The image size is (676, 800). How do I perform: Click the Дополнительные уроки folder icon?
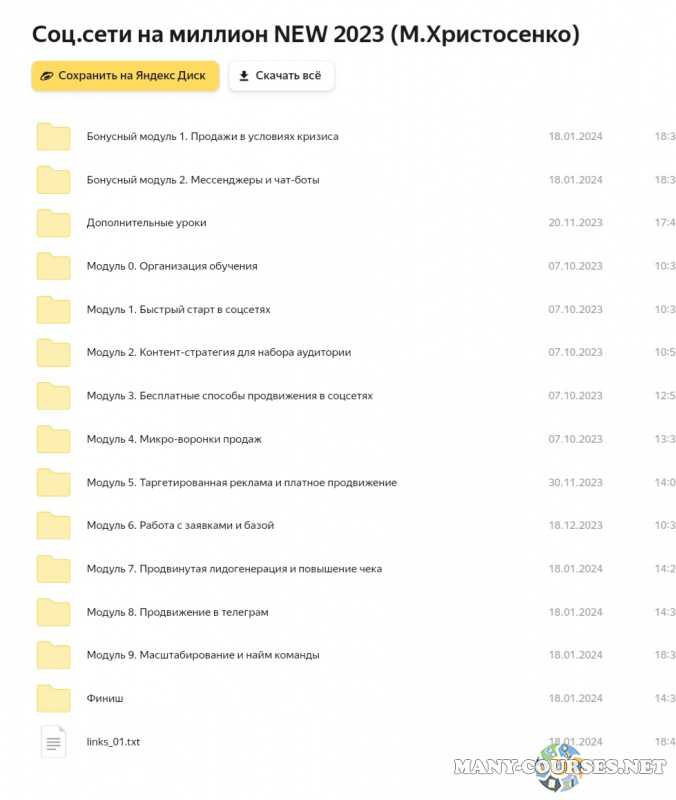tap(53, 223)
